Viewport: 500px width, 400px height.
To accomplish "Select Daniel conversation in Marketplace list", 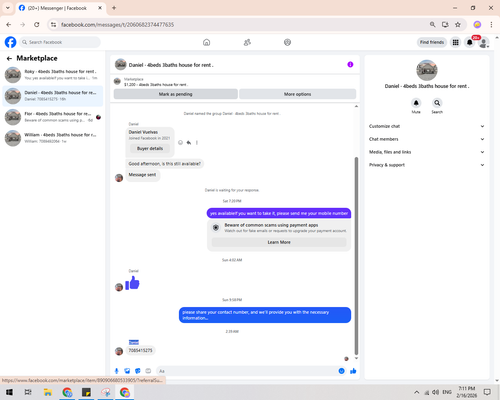I will [x=53, y=96].
